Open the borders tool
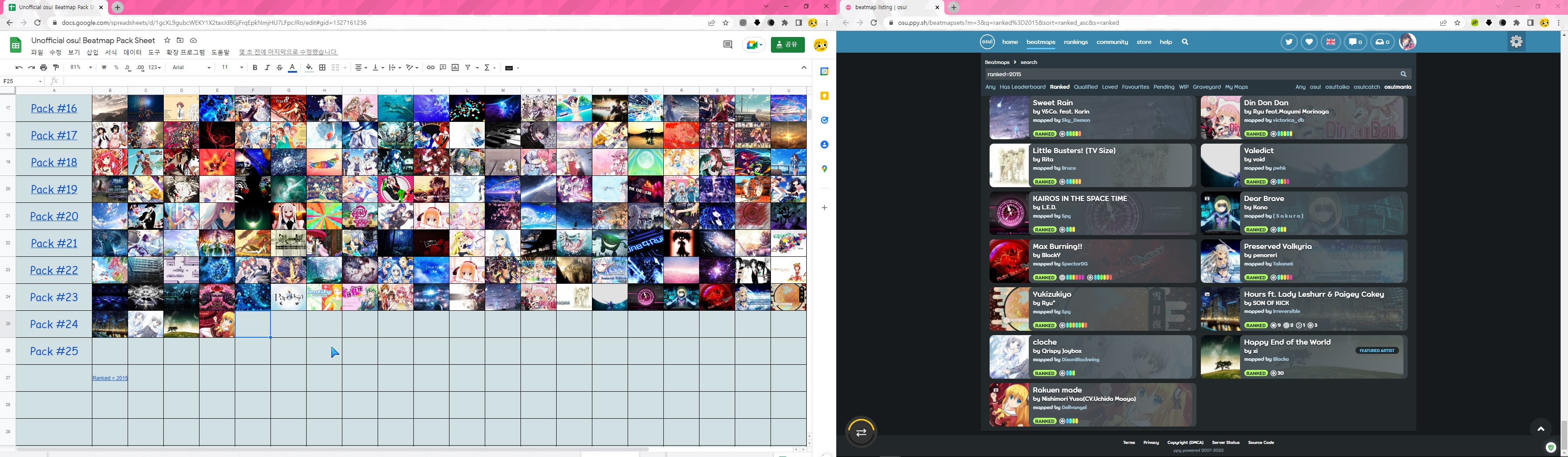This screenshot has height=457, width=1568. click(x=322, y=67)
